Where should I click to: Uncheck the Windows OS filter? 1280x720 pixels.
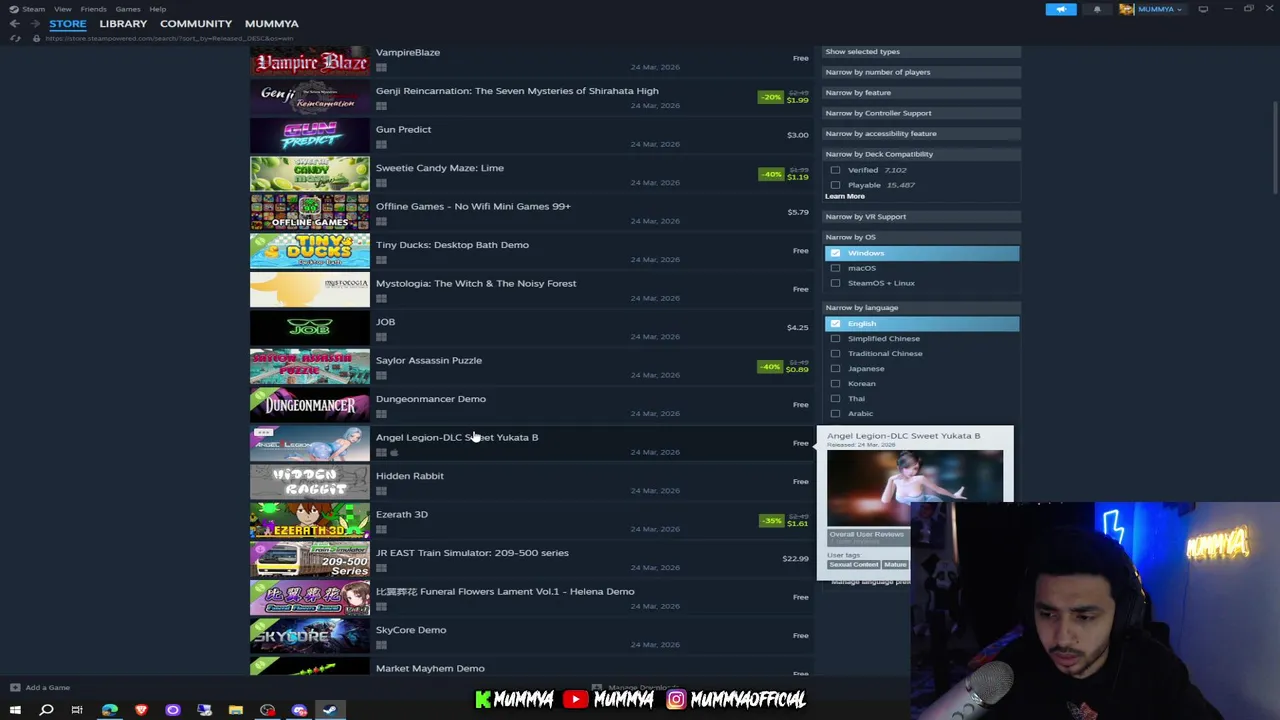point(835,253)
